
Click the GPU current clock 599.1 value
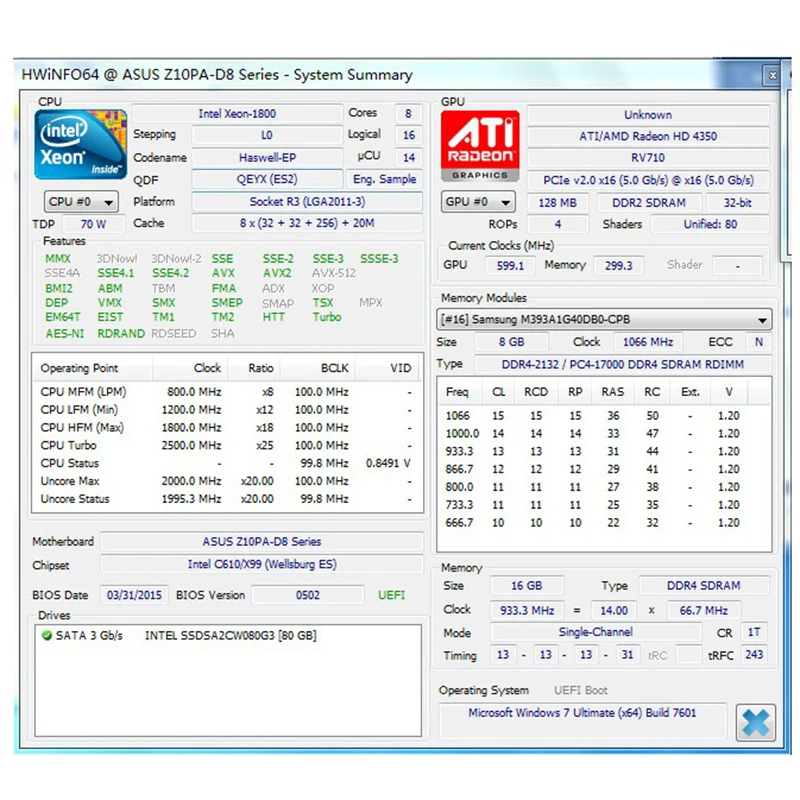pyautogui.click(x=510, y=265)
